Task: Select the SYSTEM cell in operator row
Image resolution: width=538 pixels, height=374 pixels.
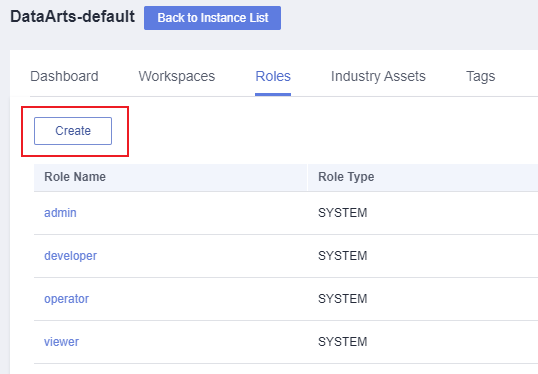Action: coord(342,299)
